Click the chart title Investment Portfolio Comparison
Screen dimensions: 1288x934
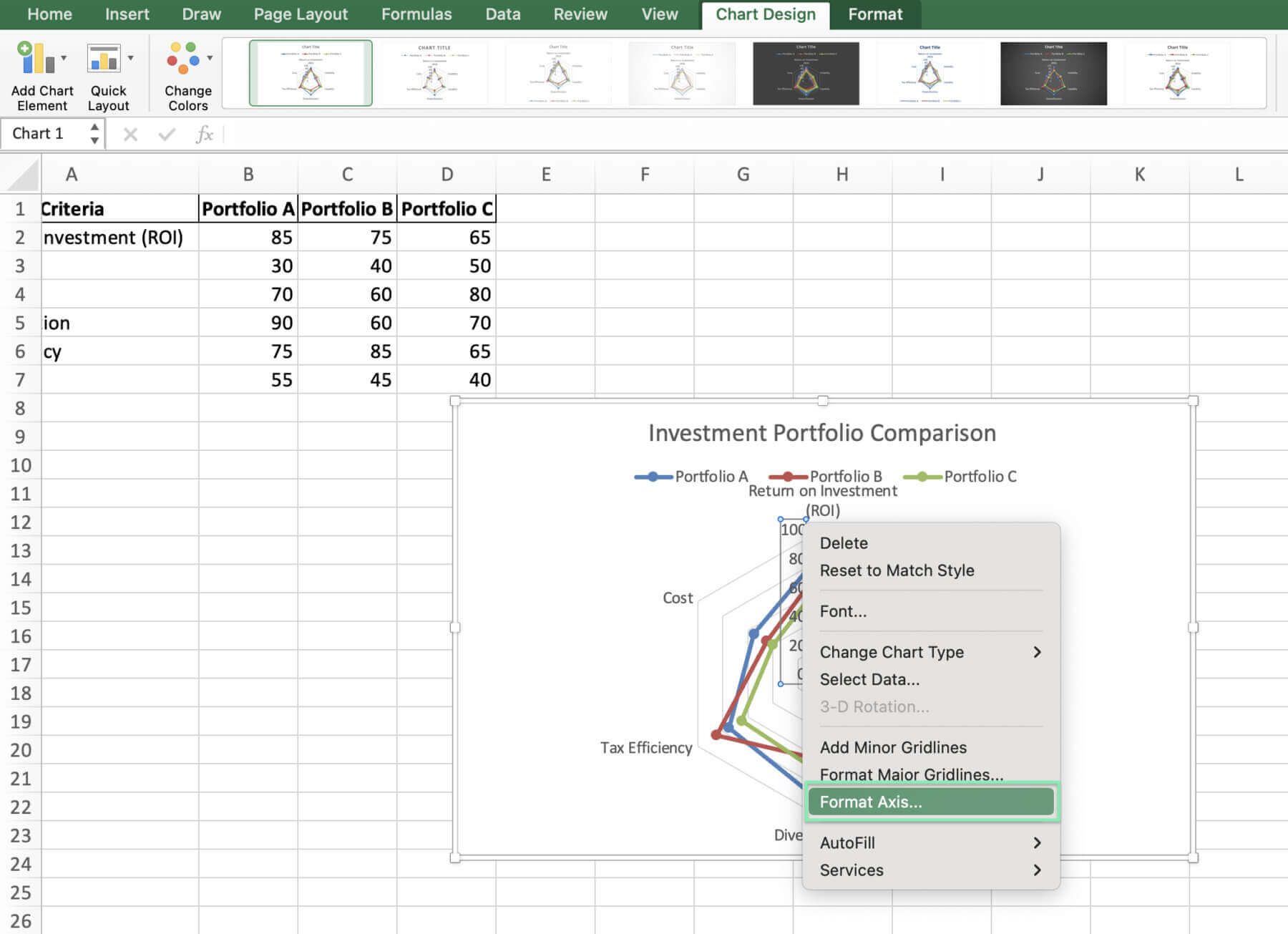tap(822, 433)
